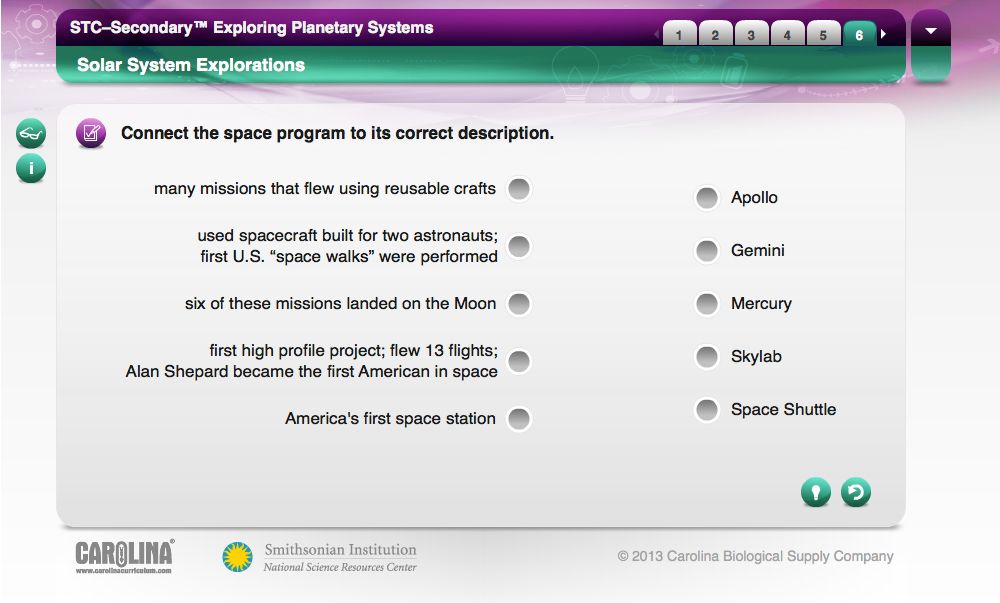Click 'six of these missions landed on the Moon'
The width and height of the screenshot is (1000, 603).
(341, 303)
